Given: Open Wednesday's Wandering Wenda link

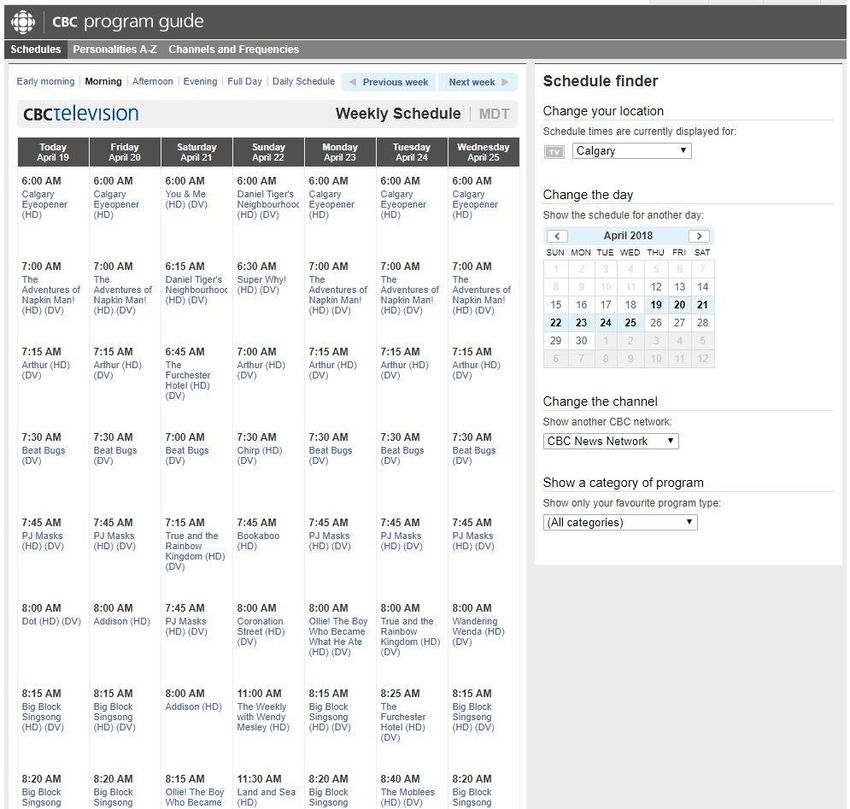Looking at the screenshot, I should pos(478,631).
